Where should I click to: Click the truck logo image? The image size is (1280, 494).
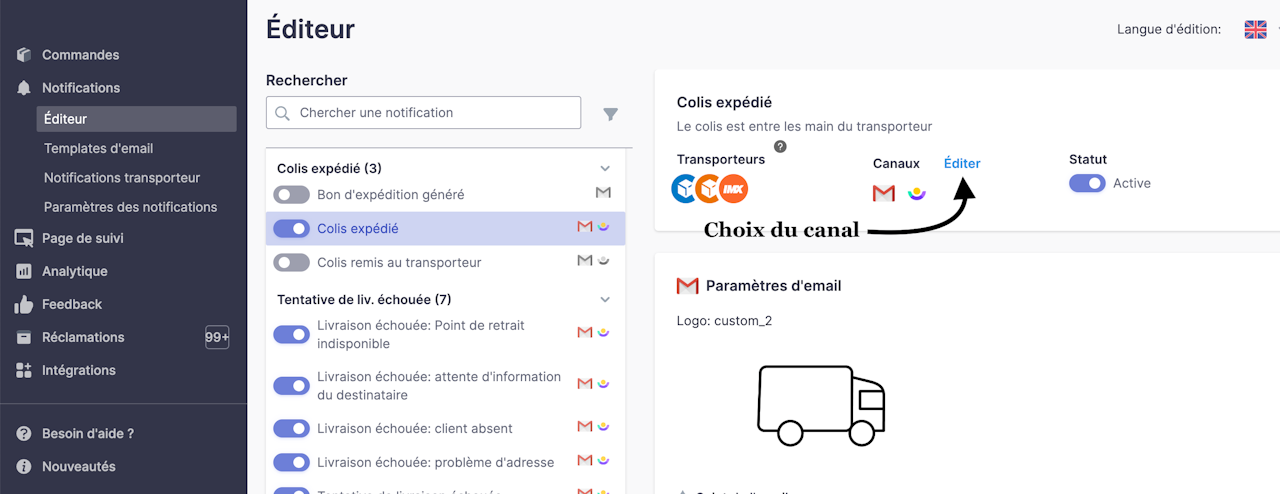coord(821,403)
